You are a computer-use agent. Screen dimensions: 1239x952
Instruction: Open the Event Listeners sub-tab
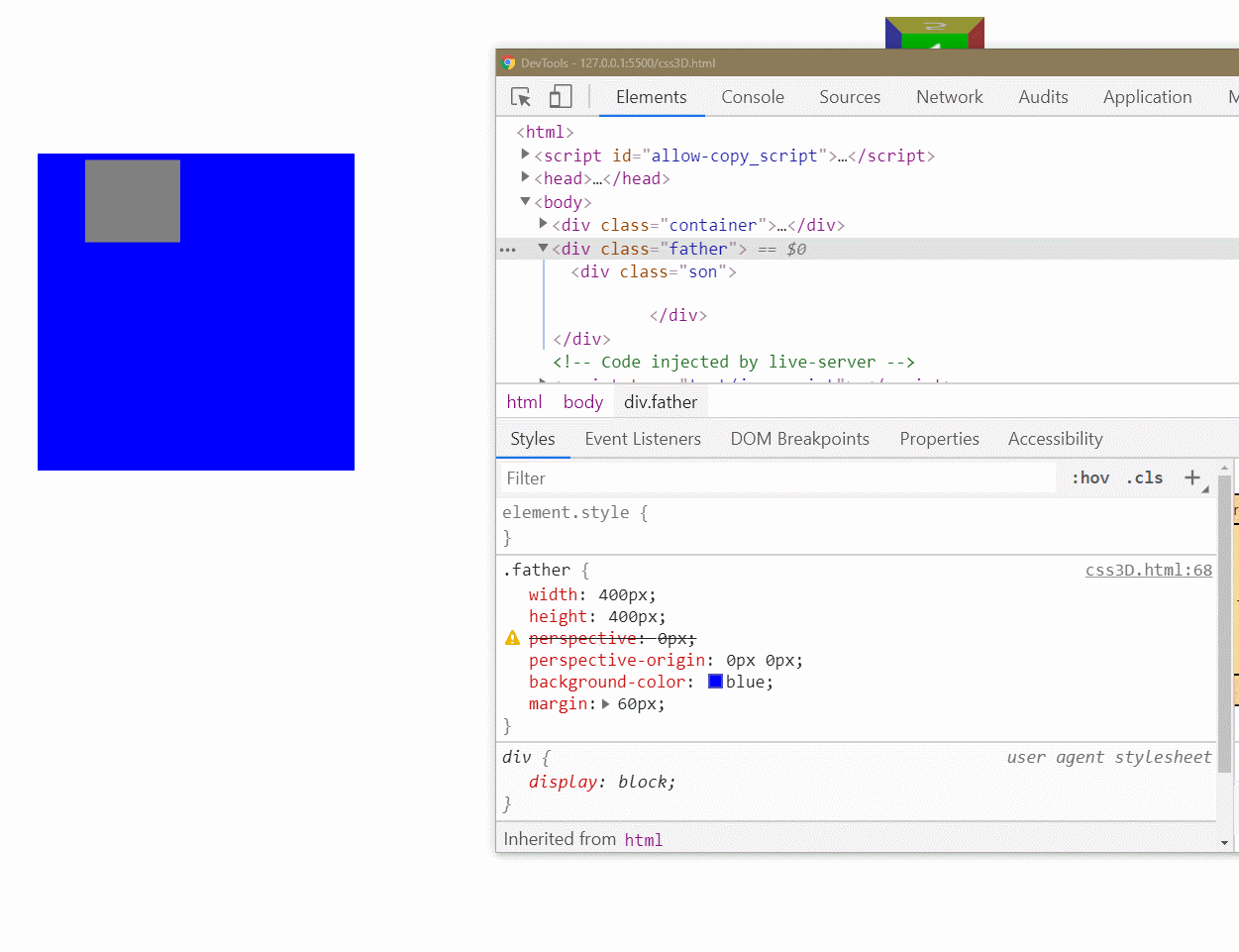click(643, 439)
